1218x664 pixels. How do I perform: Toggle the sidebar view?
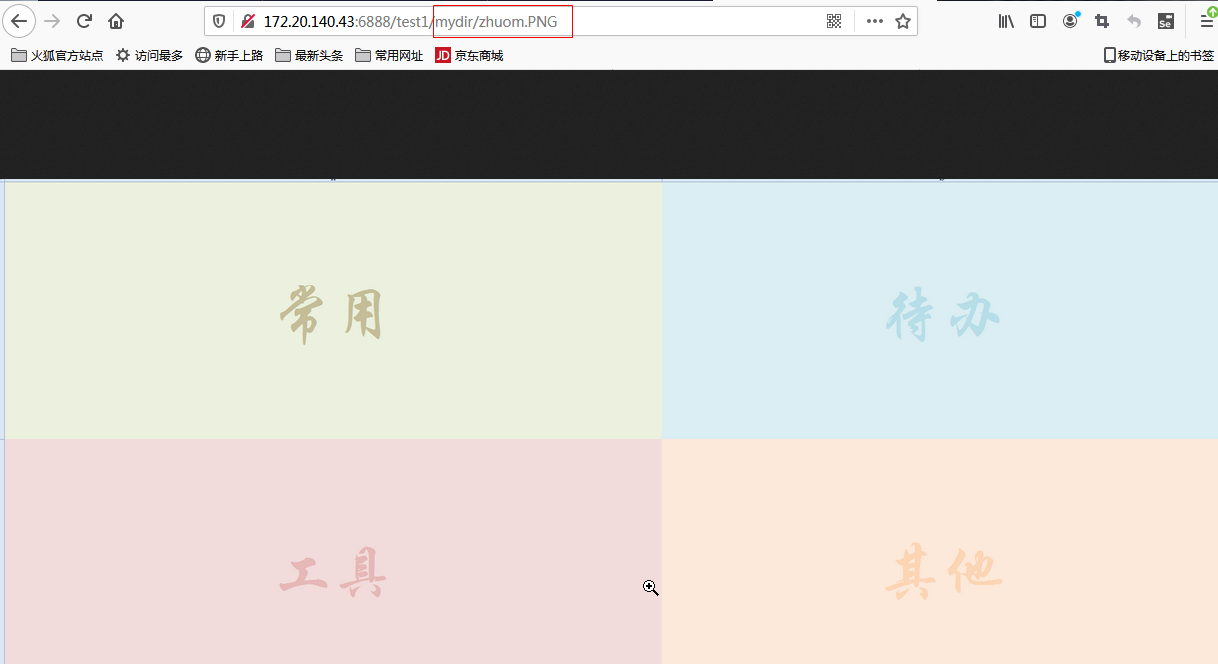pyautogui.click(x=1038, y=21)
